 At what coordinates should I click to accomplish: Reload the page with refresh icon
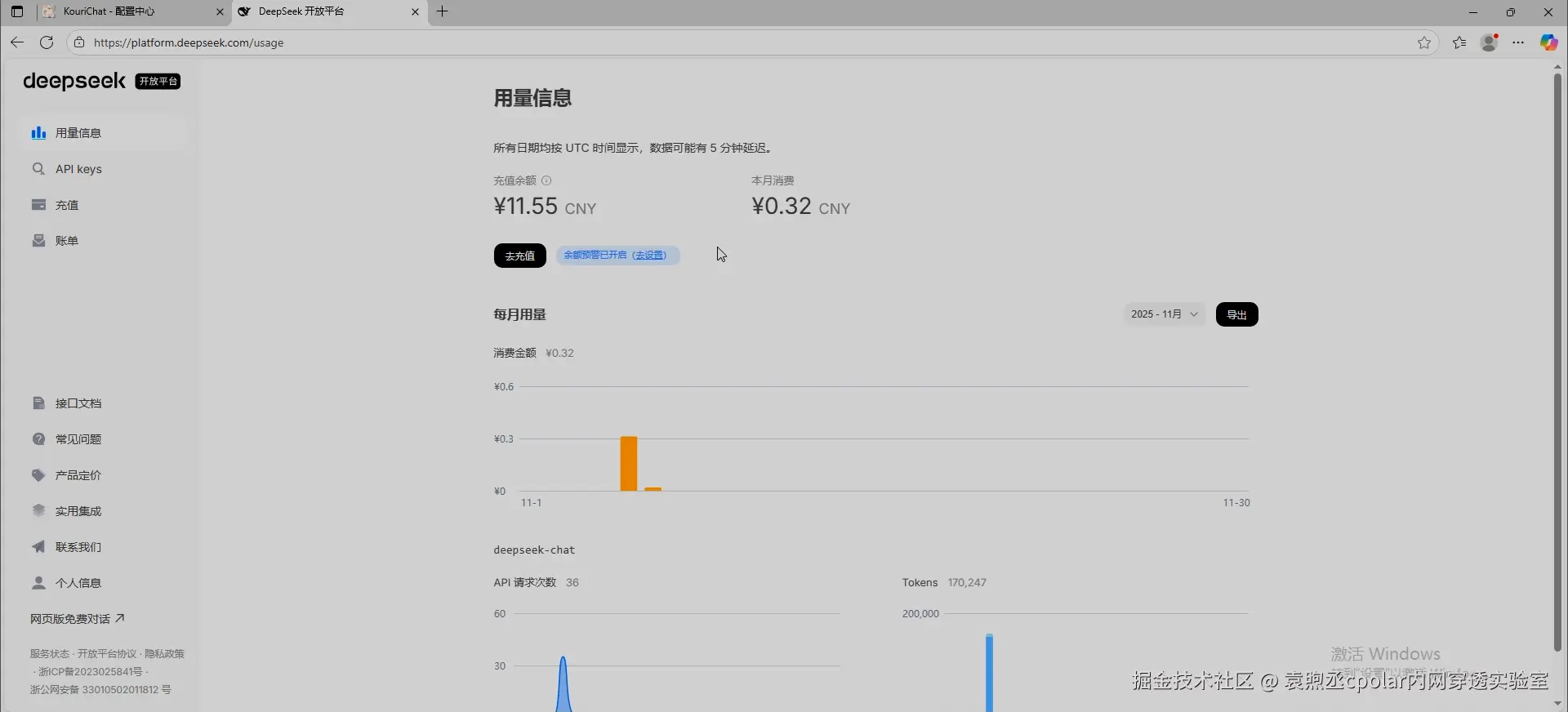pos(47,42)
